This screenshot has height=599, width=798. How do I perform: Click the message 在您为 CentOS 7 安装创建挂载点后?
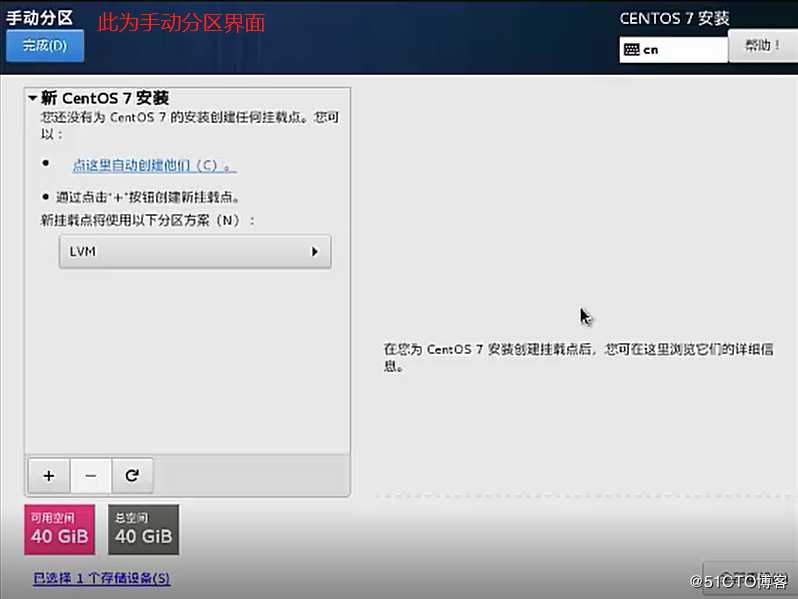click(x=579, y=357)
